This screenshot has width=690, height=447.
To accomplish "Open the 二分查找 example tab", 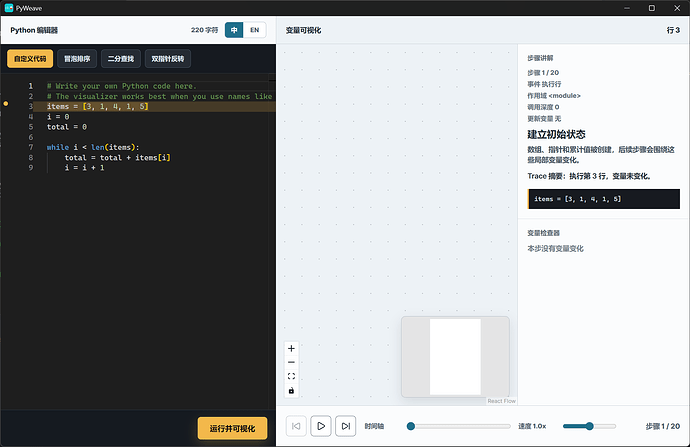I will 121,59.
